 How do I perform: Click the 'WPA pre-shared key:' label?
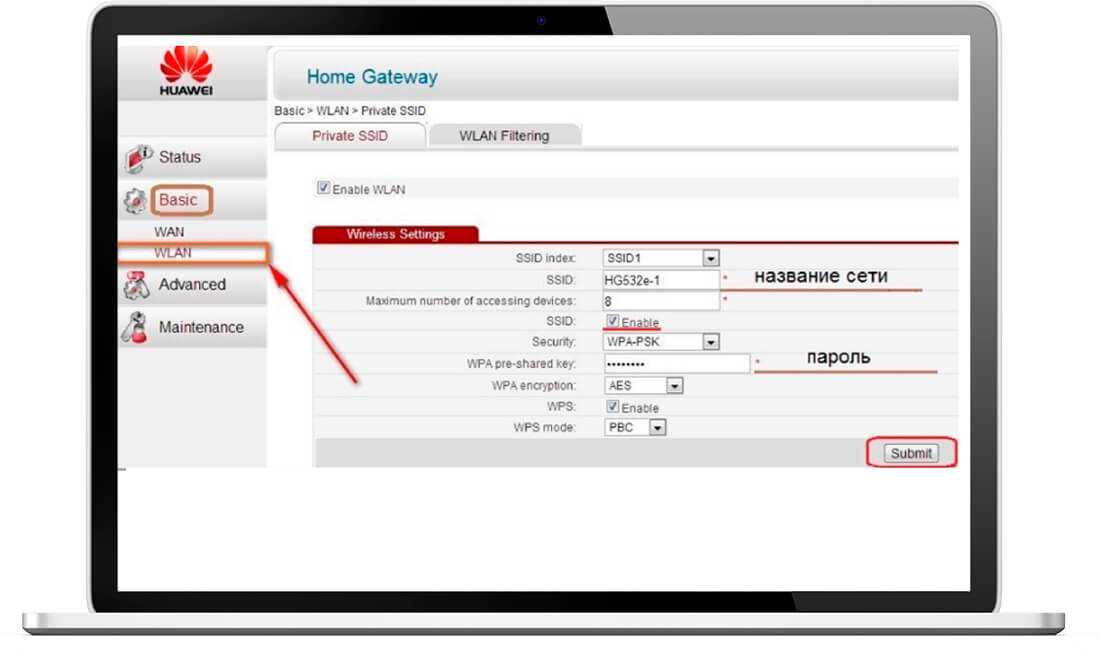[521, 363]
